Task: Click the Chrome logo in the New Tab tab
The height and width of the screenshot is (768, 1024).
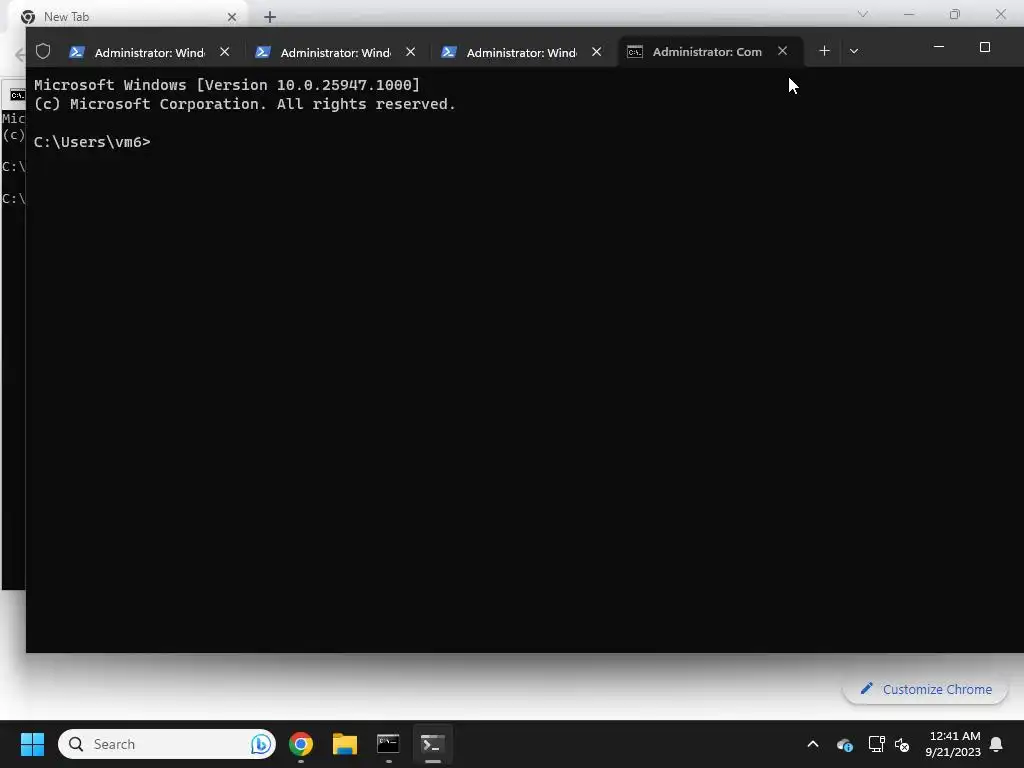Action: [28, 17]
